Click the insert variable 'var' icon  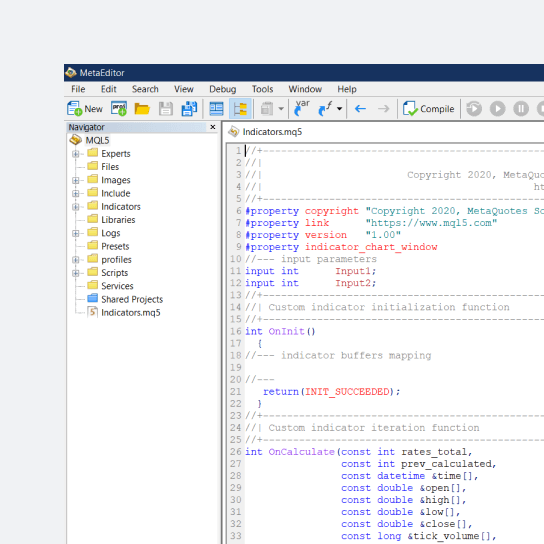pyautogui.click(x=302, y=108)
